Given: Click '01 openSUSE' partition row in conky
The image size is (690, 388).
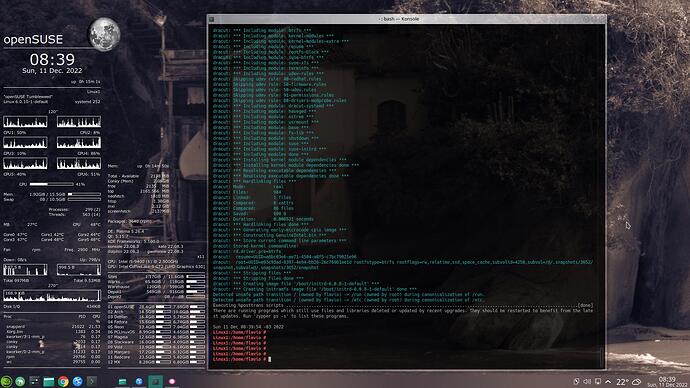Looking at the screenshot, I should tap(156, 307).
